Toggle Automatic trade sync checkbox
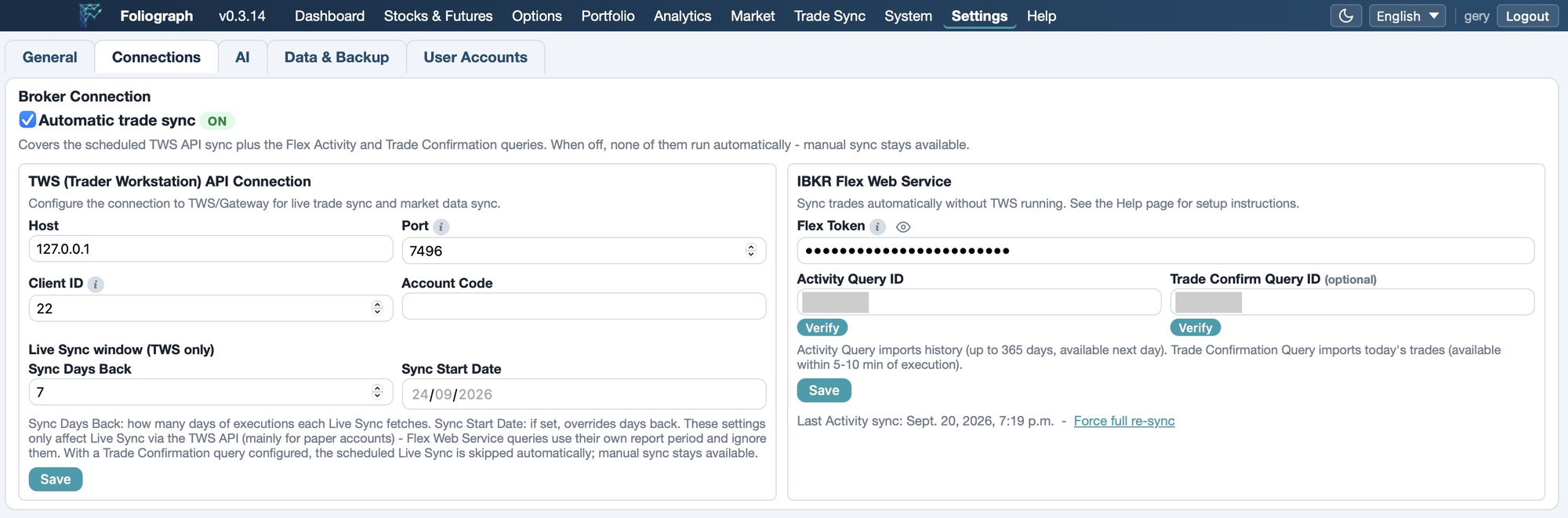The image size is (1568, 518). 27,120
